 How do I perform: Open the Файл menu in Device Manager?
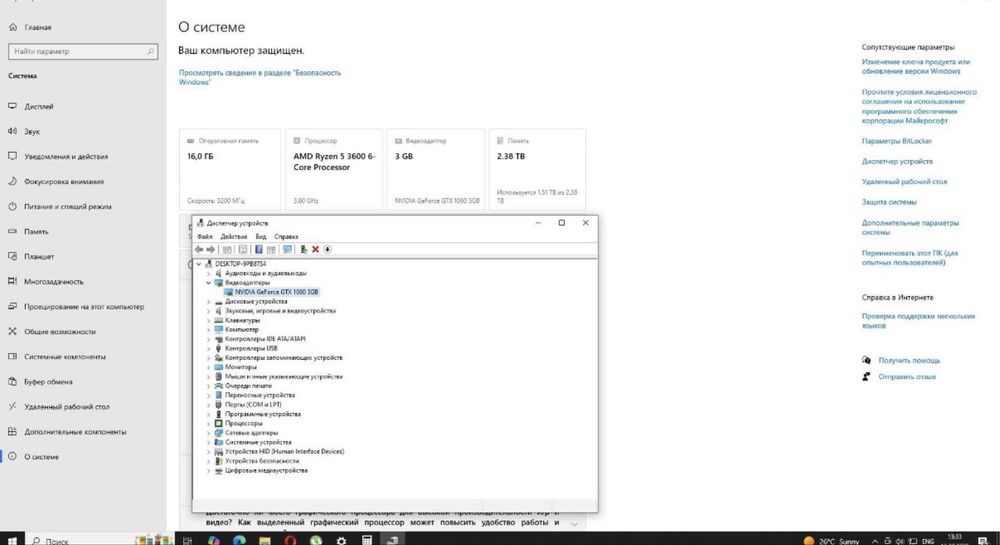(205, 236)
